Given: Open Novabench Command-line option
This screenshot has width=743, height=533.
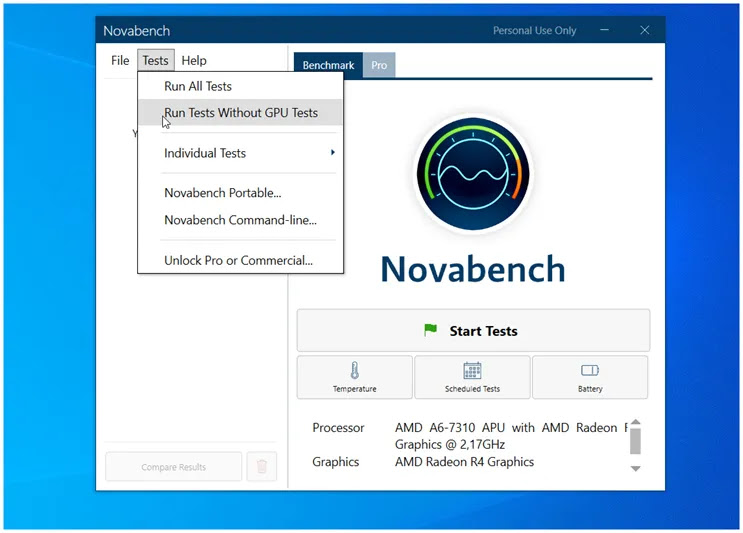Looking at the screenshot, I should coord(240,220).
